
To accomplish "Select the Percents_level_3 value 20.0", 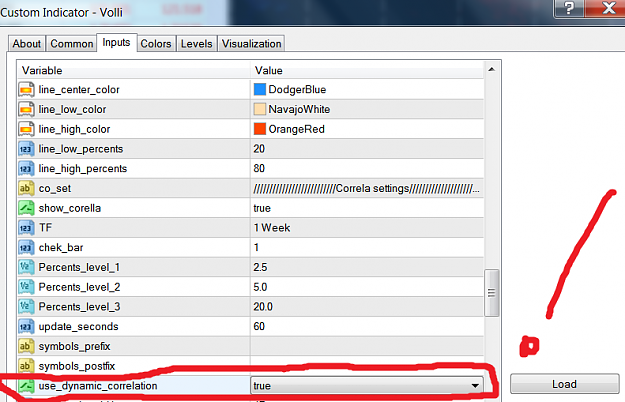I will [263, 307].
